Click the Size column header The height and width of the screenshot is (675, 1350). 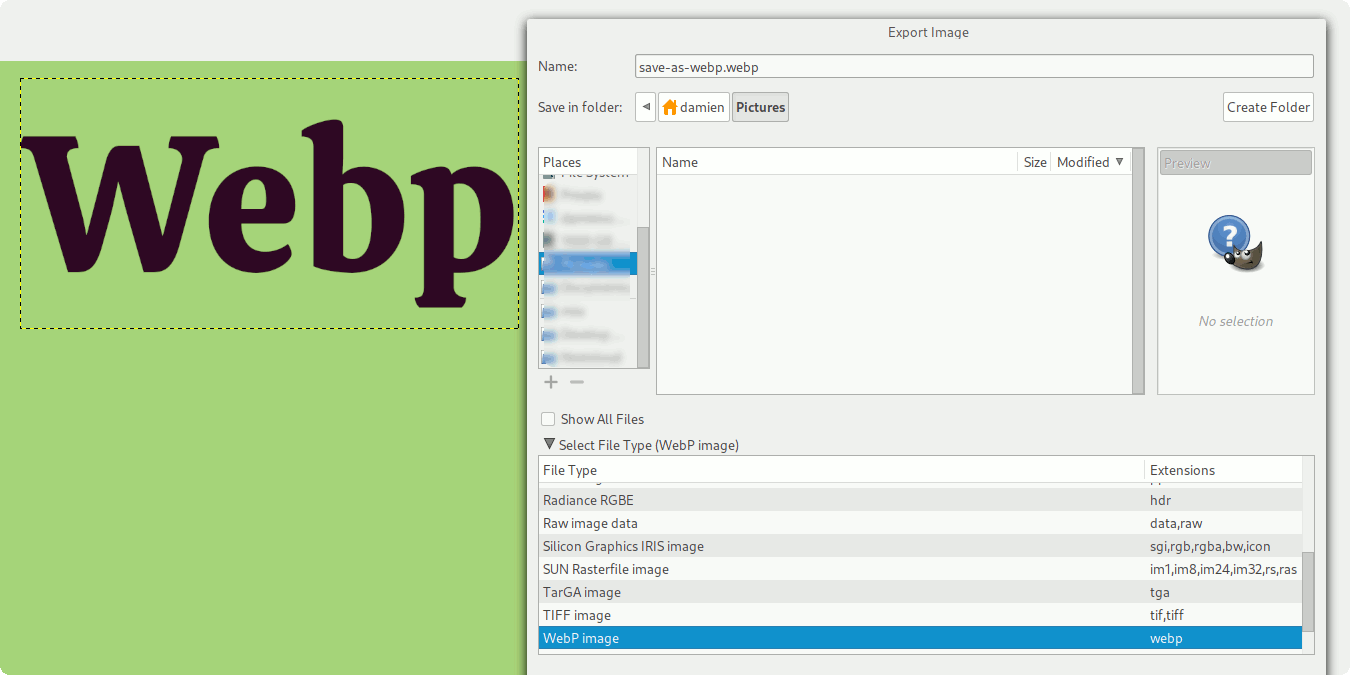[x=1034, y=162]
